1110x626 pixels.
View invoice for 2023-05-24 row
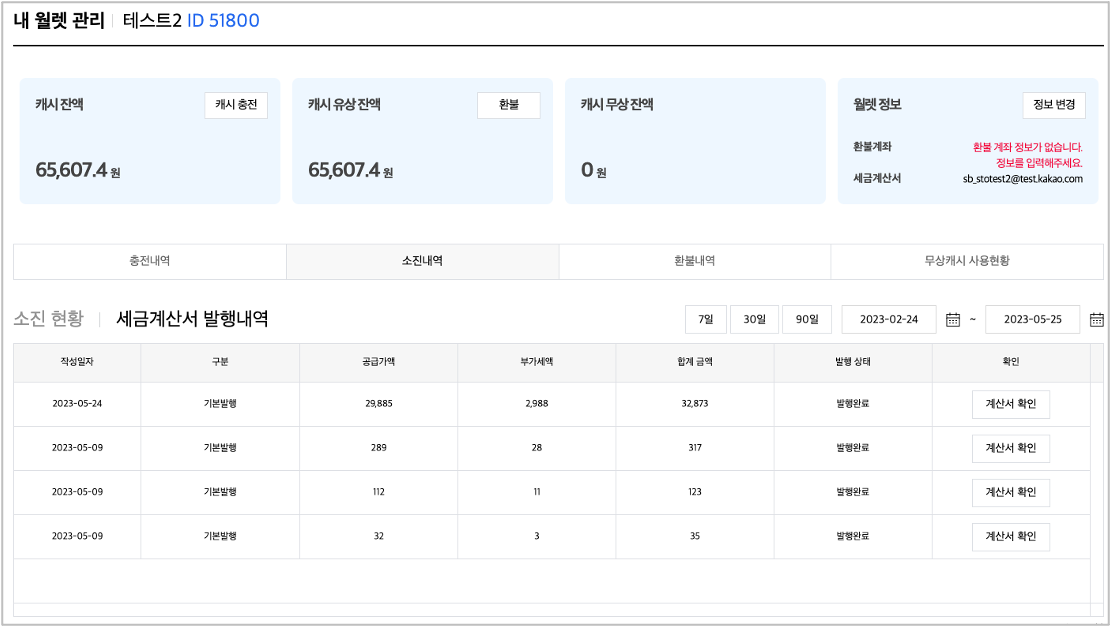click(x=1010, y=404)
